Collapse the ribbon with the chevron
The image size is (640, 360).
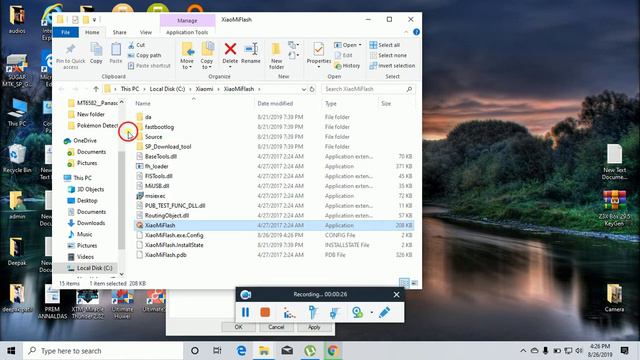point(406,32)
